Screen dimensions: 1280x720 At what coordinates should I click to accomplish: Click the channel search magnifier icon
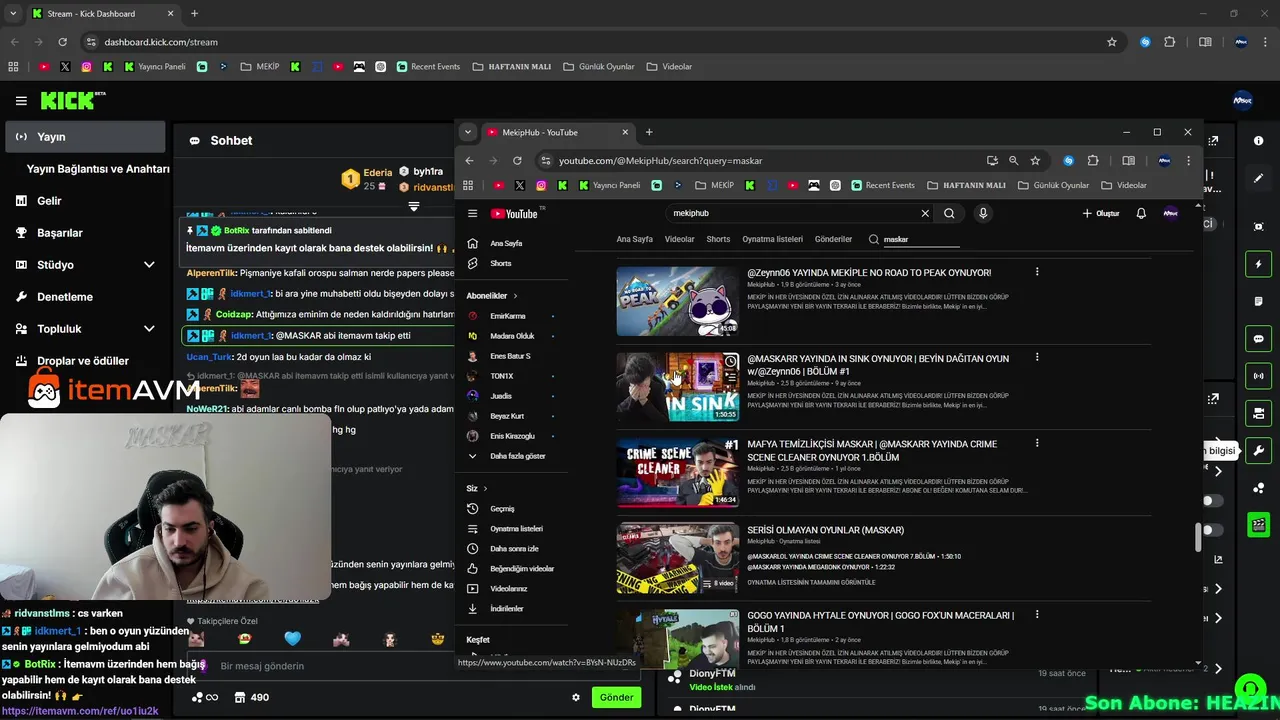(873, 240)
